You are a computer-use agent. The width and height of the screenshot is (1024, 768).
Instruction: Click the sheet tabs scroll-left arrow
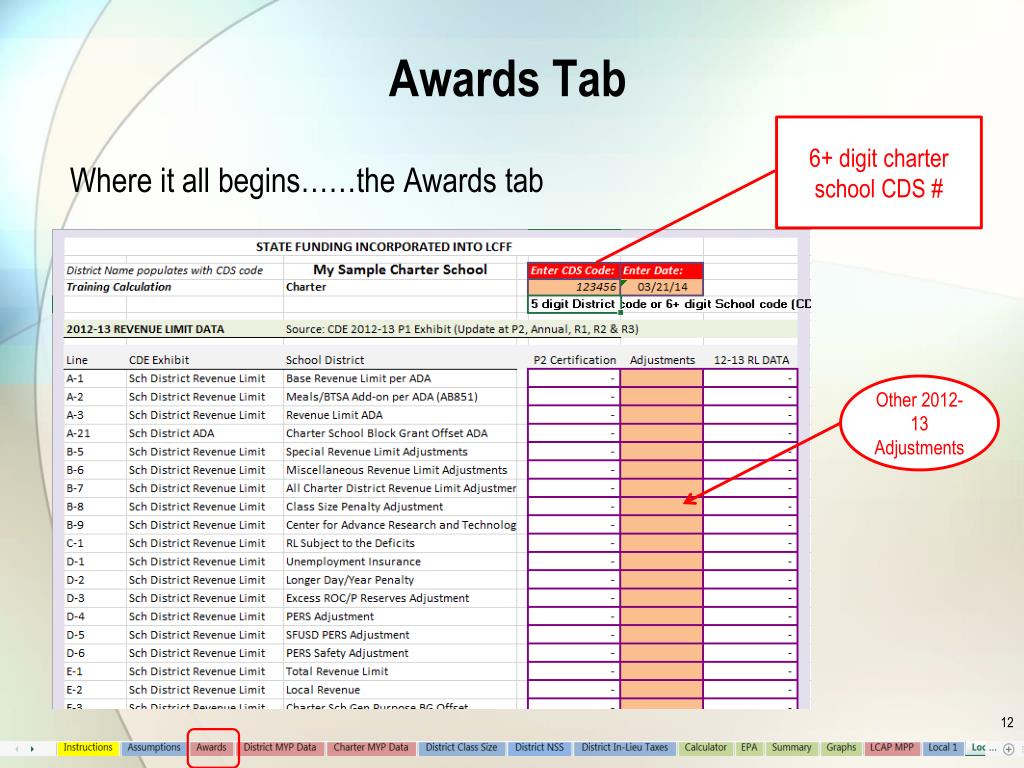(16, 749)
